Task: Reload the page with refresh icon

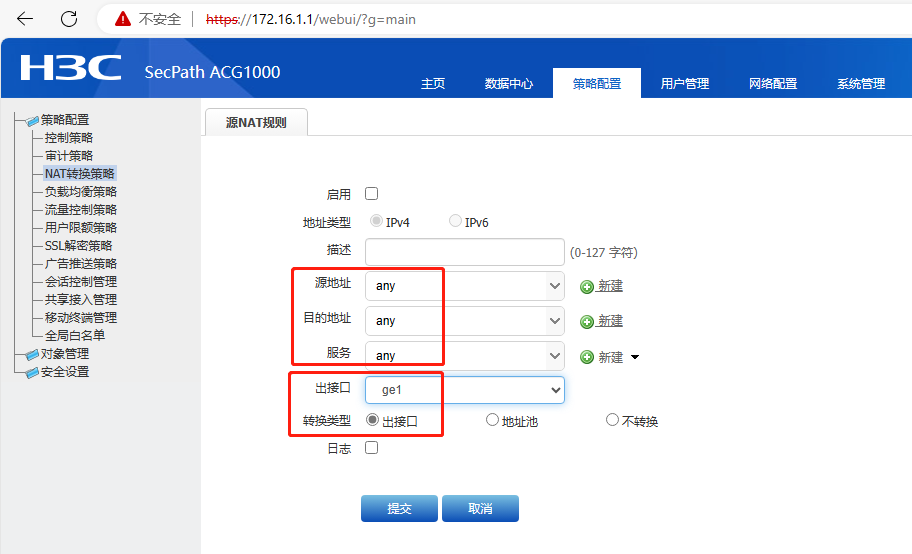Action: click(x=69, y=19)
